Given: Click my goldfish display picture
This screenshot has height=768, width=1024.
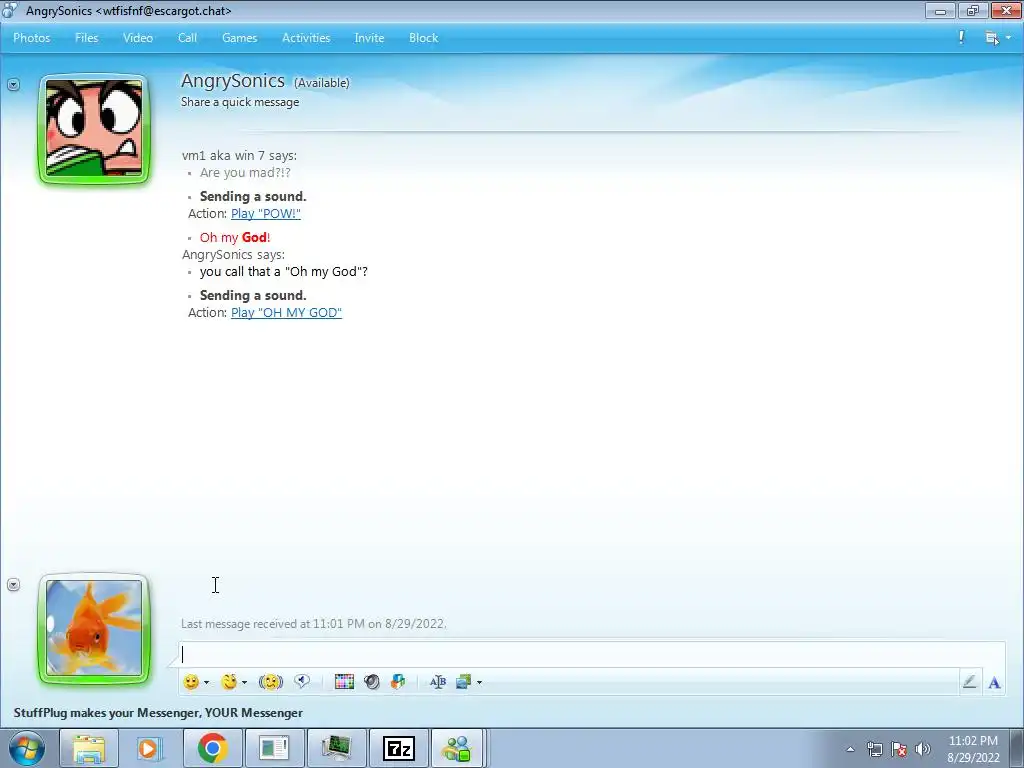Looking at the screenshot, I should (94, 629).
